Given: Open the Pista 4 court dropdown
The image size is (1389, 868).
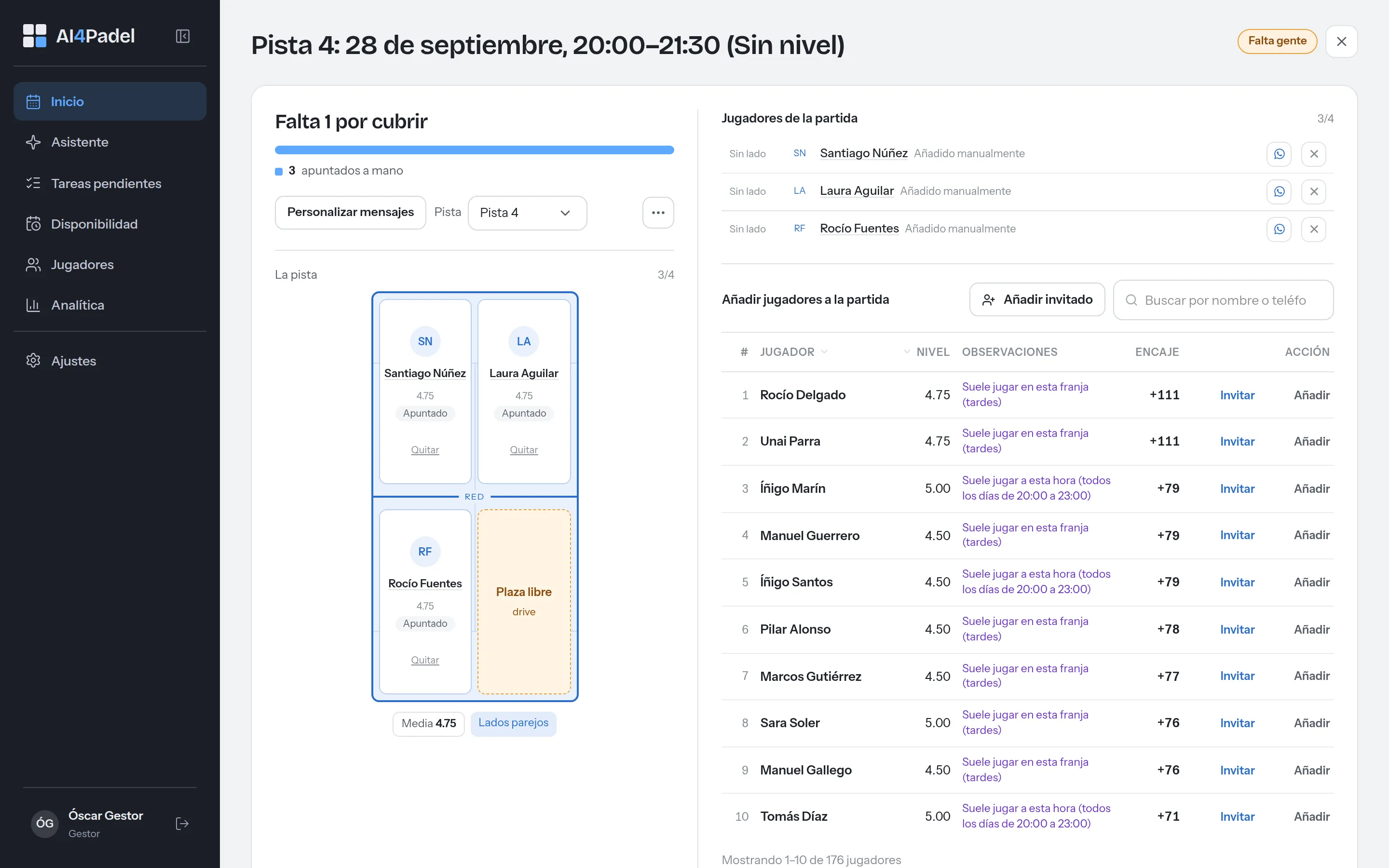Looking at the screenshot, I should (527, 213).
